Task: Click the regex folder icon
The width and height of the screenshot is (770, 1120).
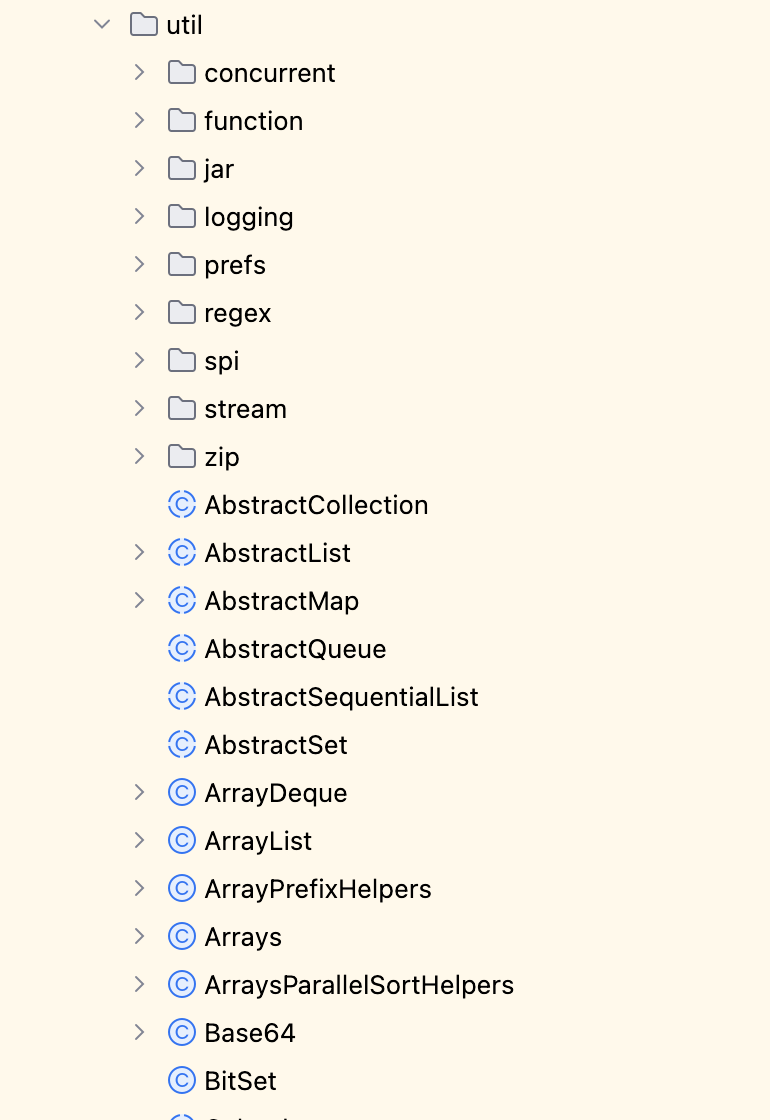Action: (181, 313)
